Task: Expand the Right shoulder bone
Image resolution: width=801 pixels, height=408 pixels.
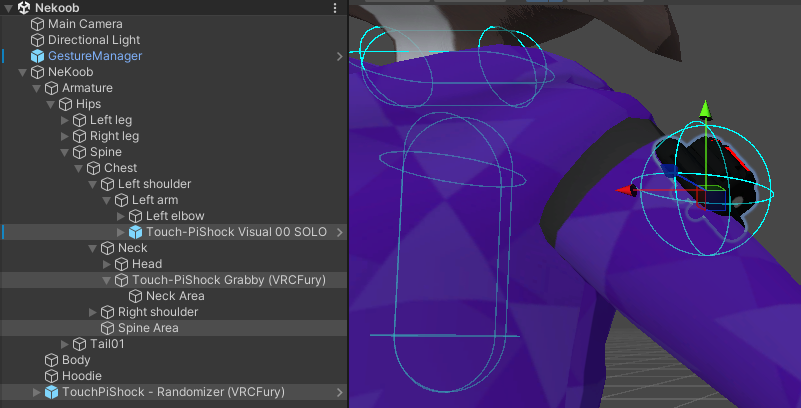Action: pos(92,312)
